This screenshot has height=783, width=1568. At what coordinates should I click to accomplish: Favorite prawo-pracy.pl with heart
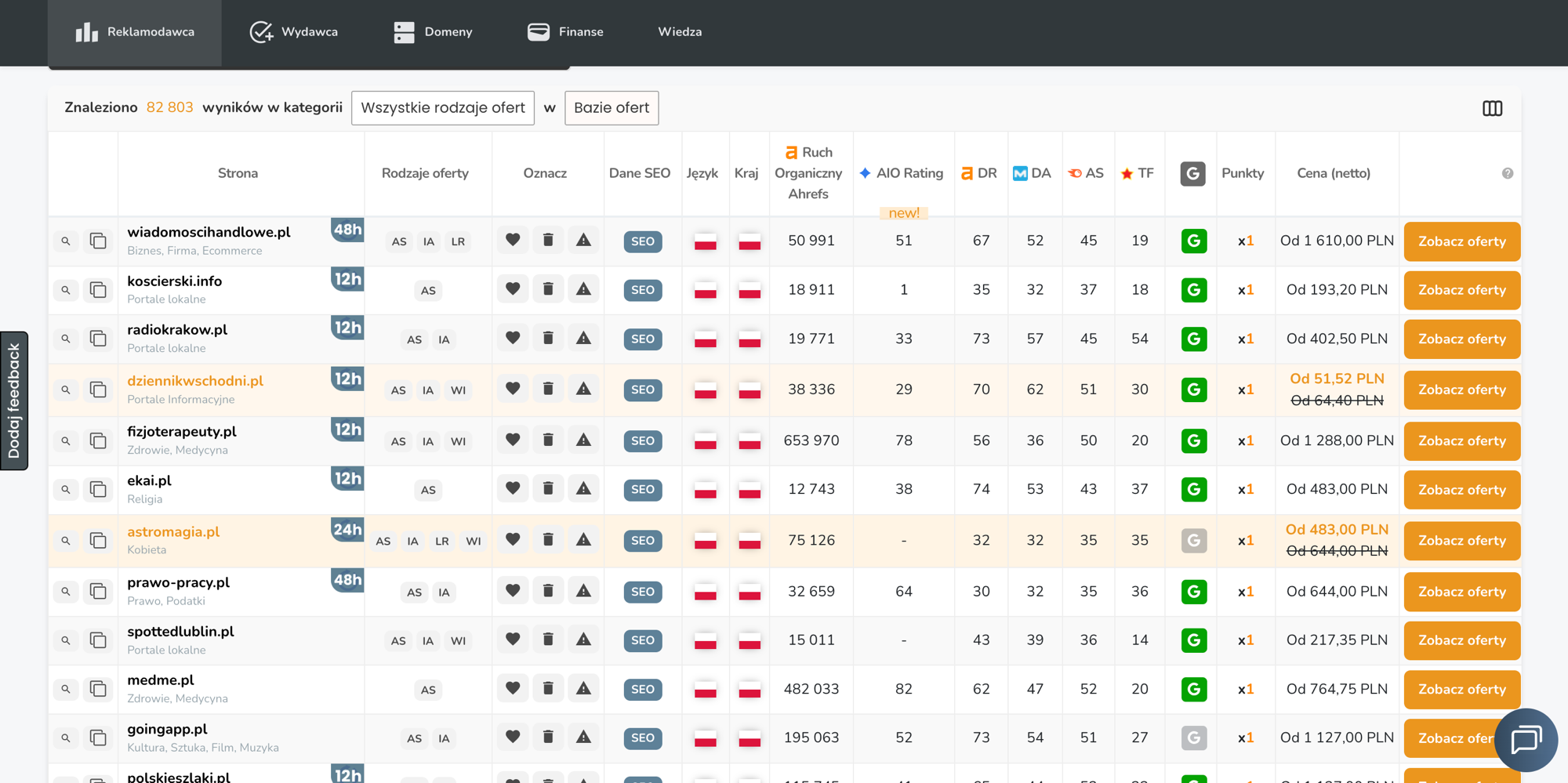click(513, 591)
